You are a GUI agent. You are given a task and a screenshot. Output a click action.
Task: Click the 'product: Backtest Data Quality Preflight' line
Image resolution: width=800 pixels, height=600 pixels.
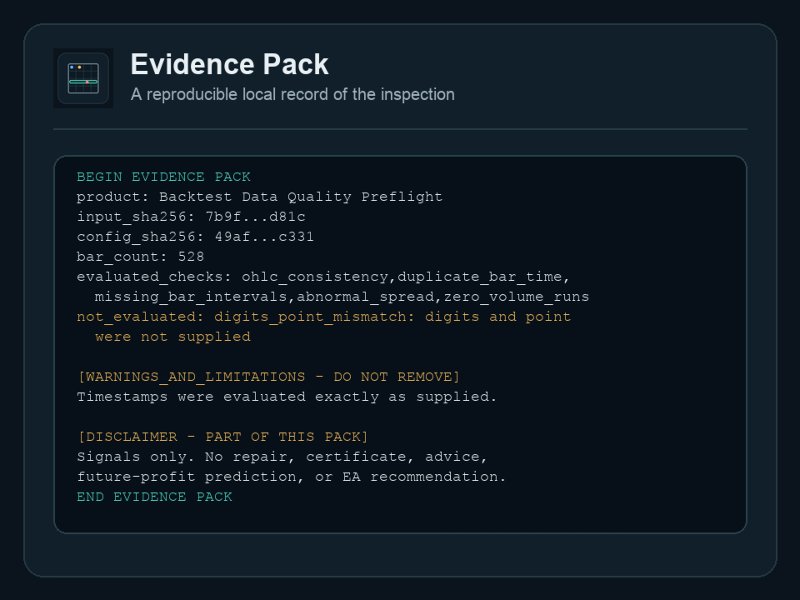[x=260, y=197]
